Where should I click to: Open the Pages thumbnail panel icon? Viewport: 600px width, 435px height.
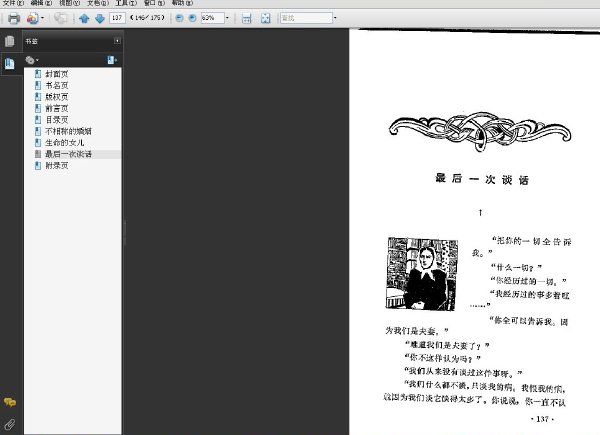point(10,41)
